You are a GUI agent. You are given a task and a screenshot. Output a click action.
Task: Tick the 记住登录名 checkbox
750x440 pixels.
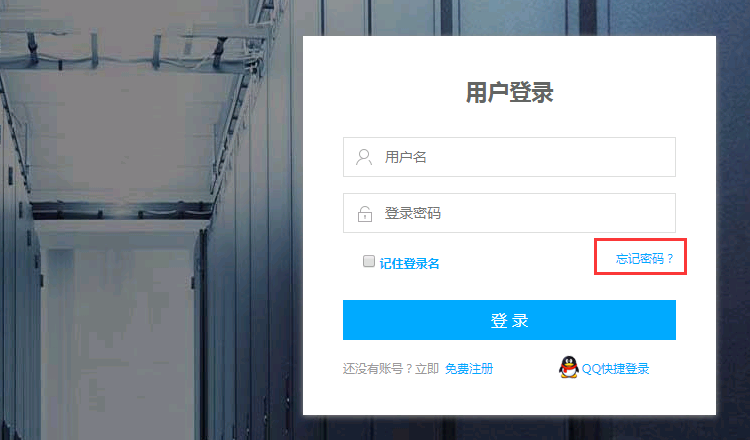(369, 261)
